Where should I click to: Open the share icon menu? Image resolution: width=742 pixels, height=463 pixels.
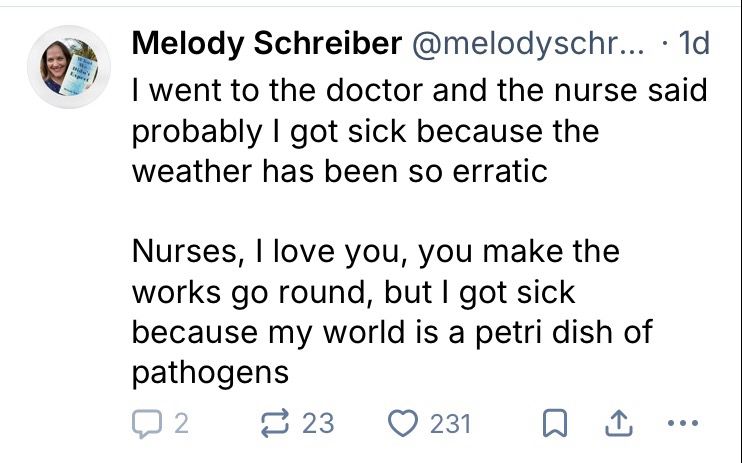pos(616,424)
